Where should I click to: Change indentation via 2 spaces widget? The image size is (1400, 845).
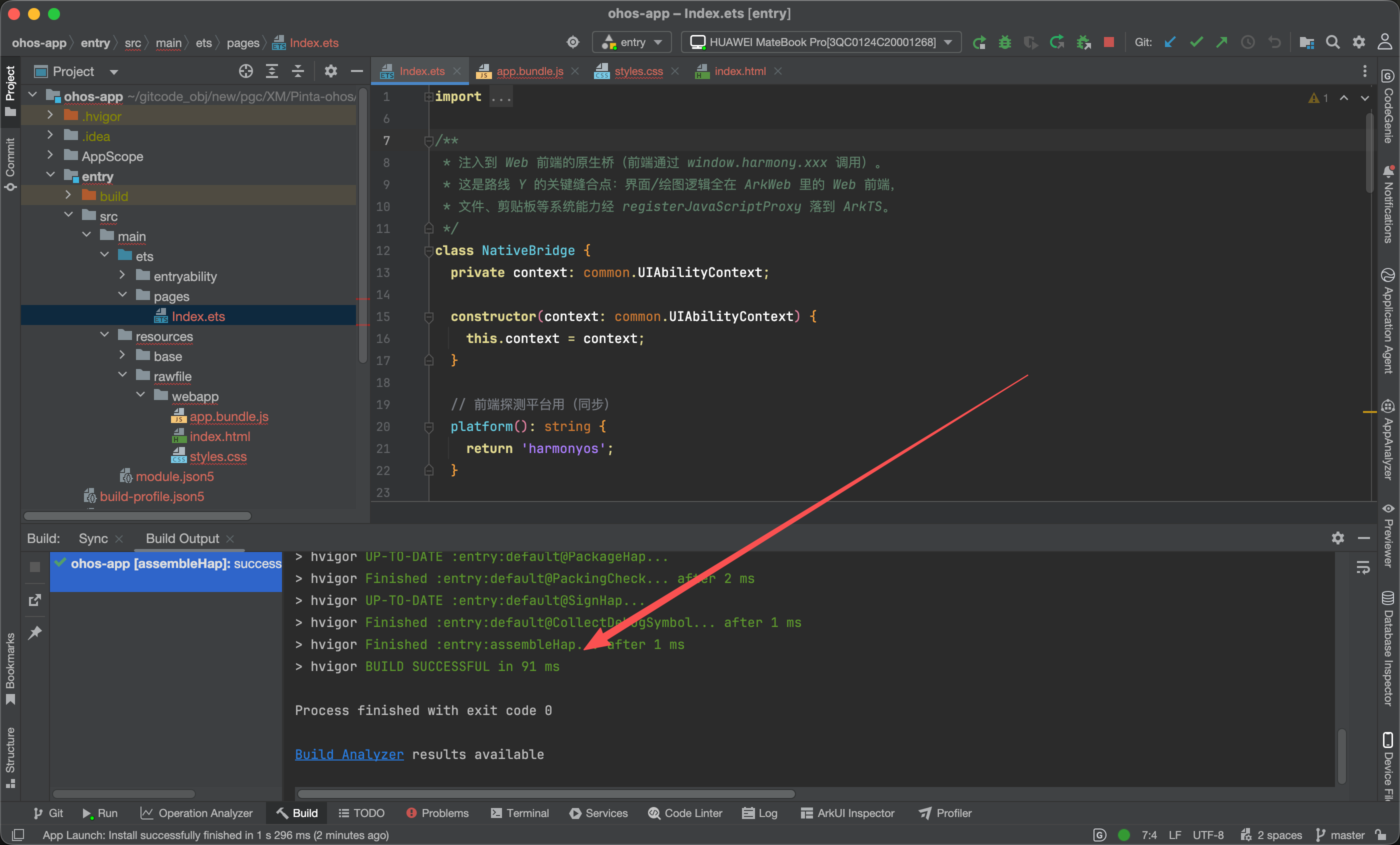pos(1271,835)
